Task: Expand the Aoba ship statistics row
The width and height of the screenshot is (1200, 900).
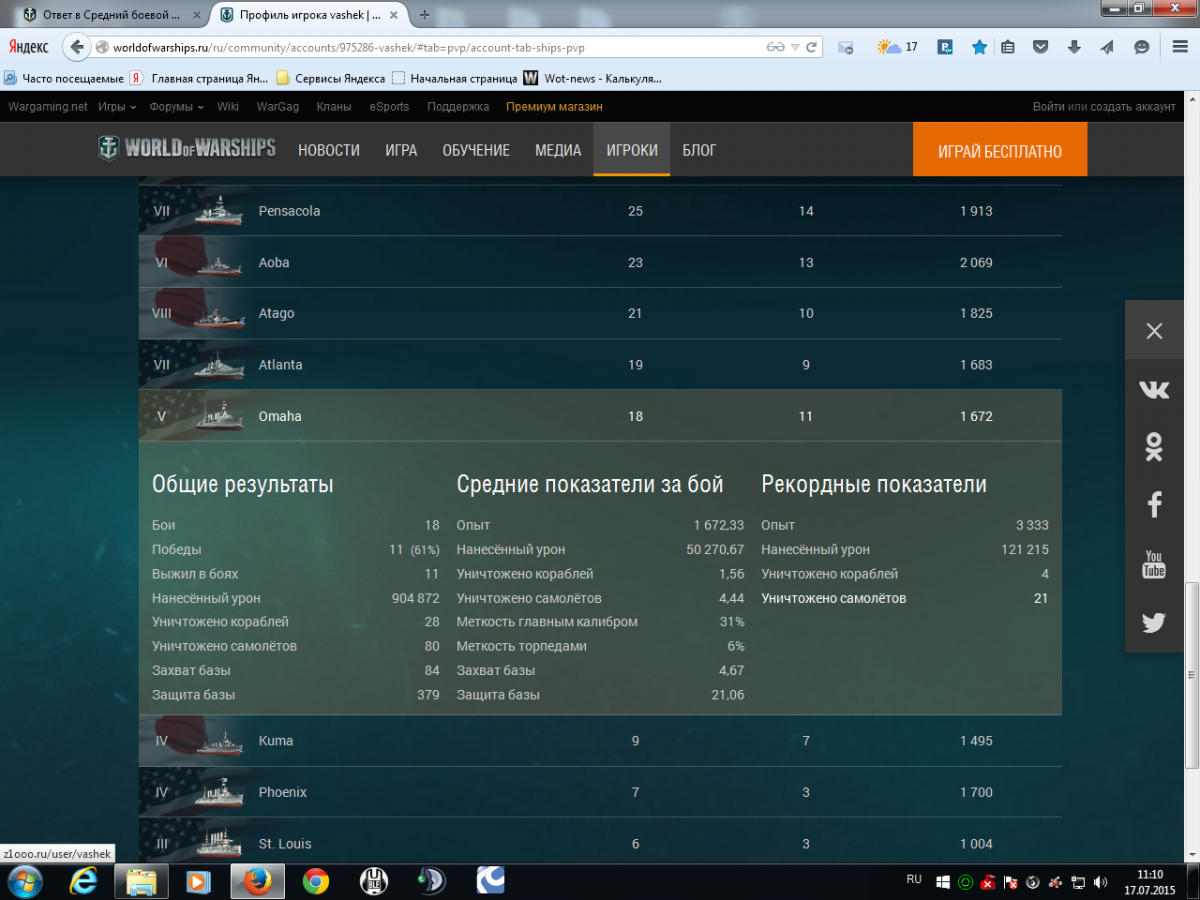Action: [x=600, y=262]
